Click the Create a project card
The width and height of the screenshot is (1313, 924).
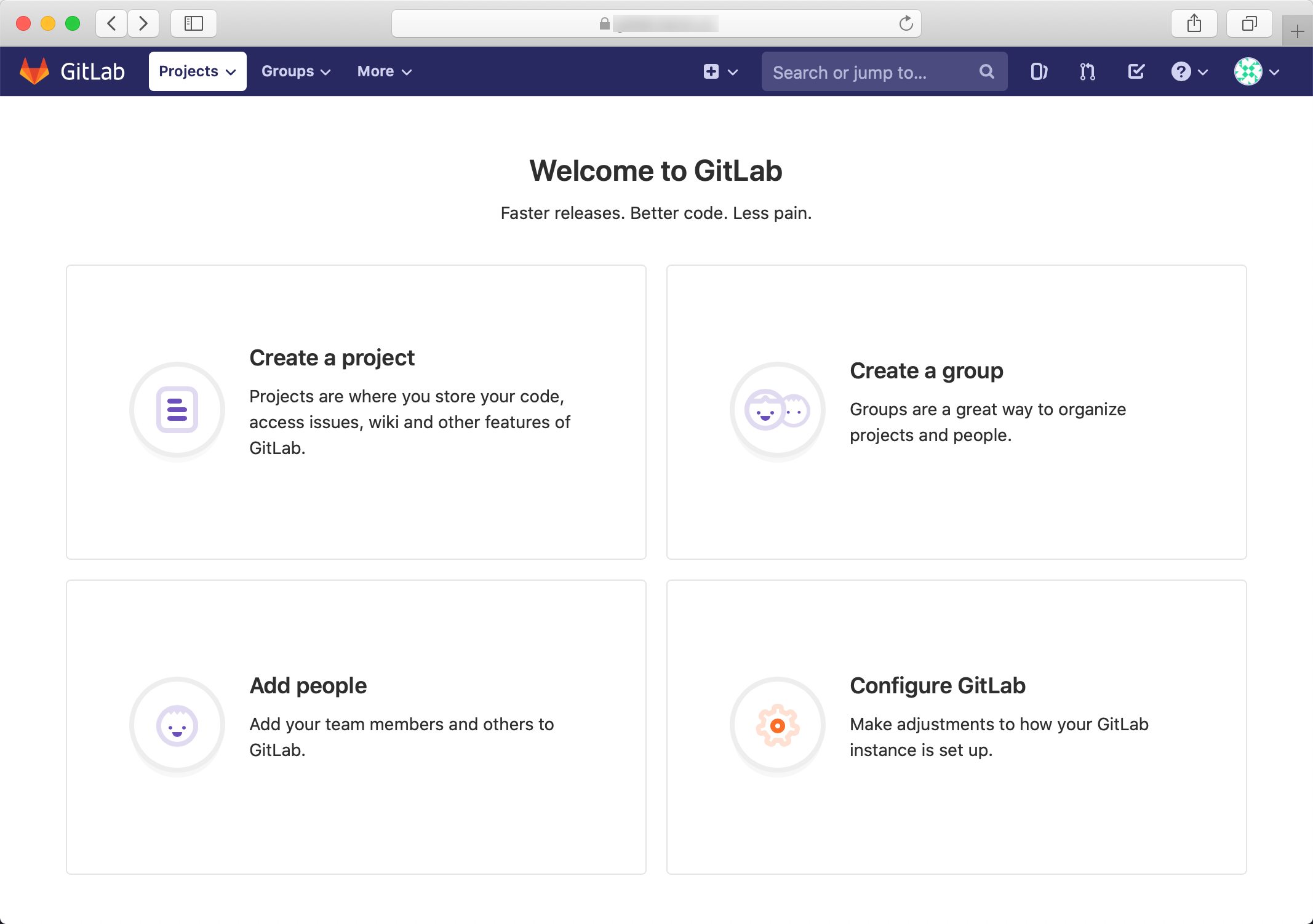(356, 412)
